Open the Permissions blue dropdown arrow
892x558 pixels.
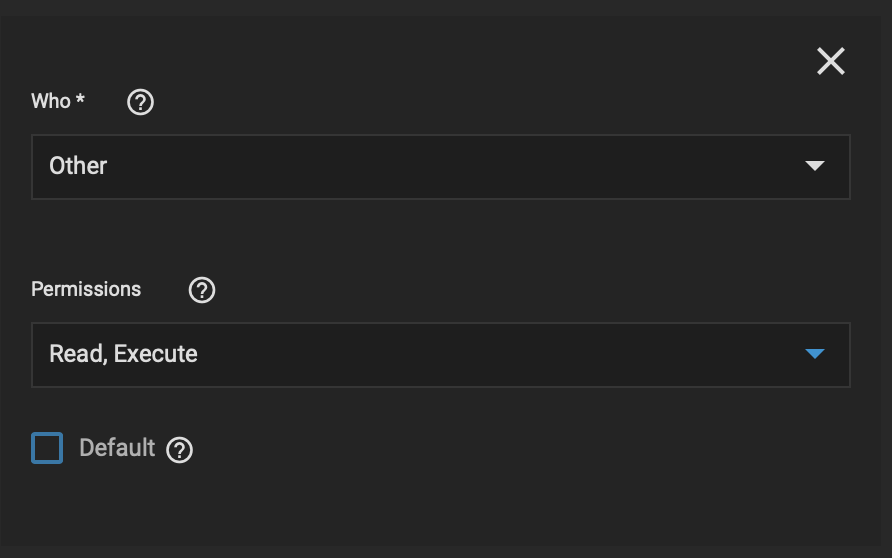[x=815, y=354]
